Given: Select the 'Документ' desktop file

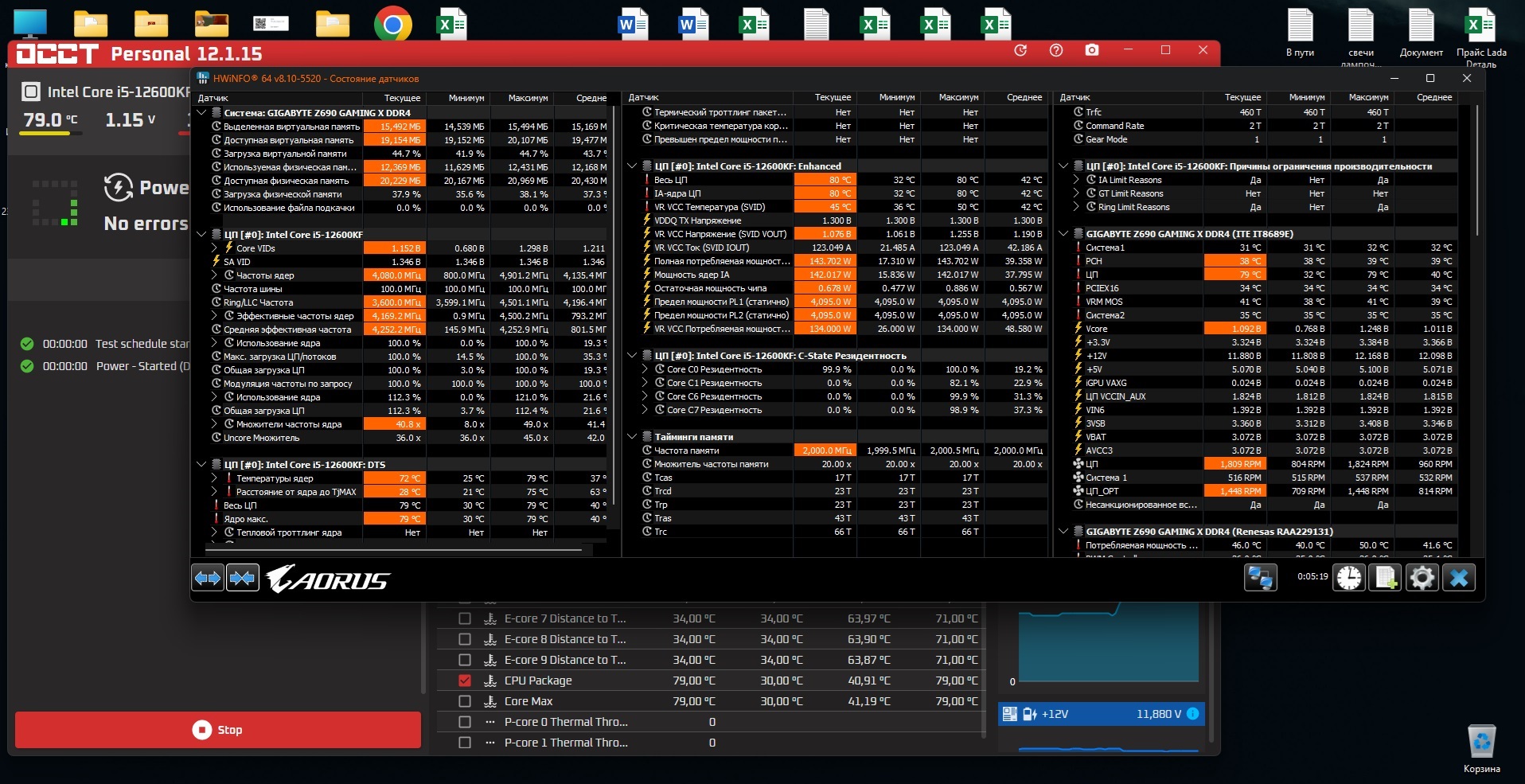Looking at the screenshot, I should [1421, 33].
